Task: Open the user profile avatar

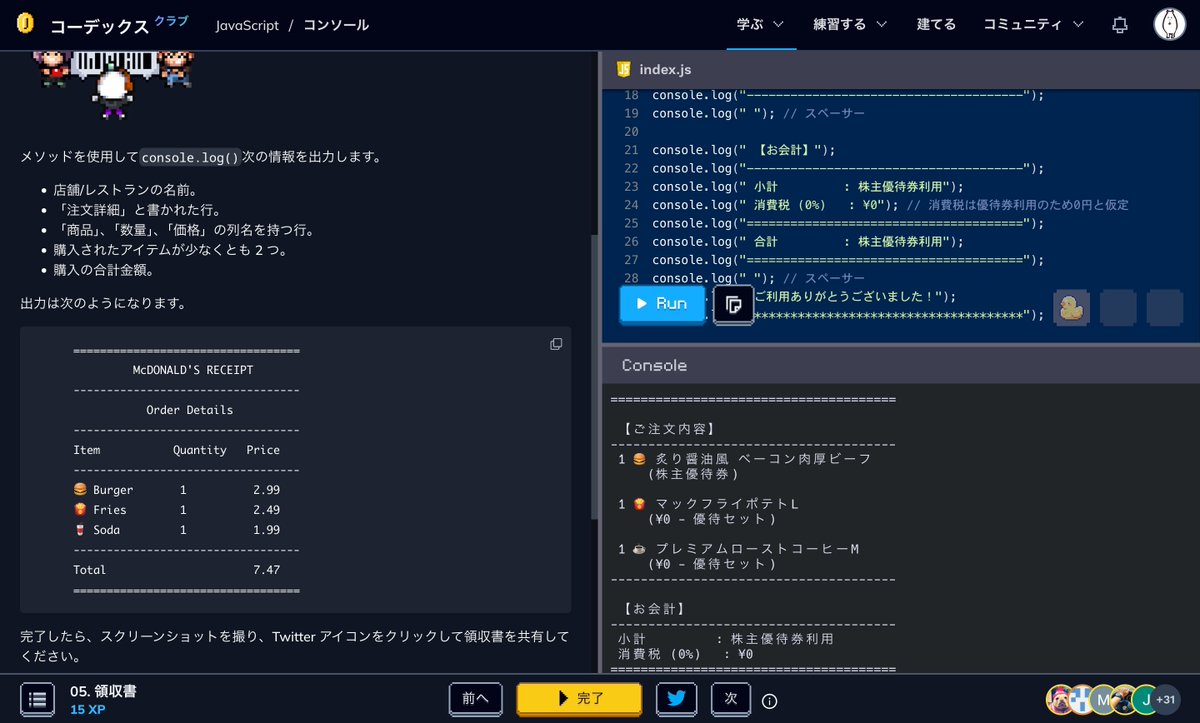Action: pos(1169,24)
